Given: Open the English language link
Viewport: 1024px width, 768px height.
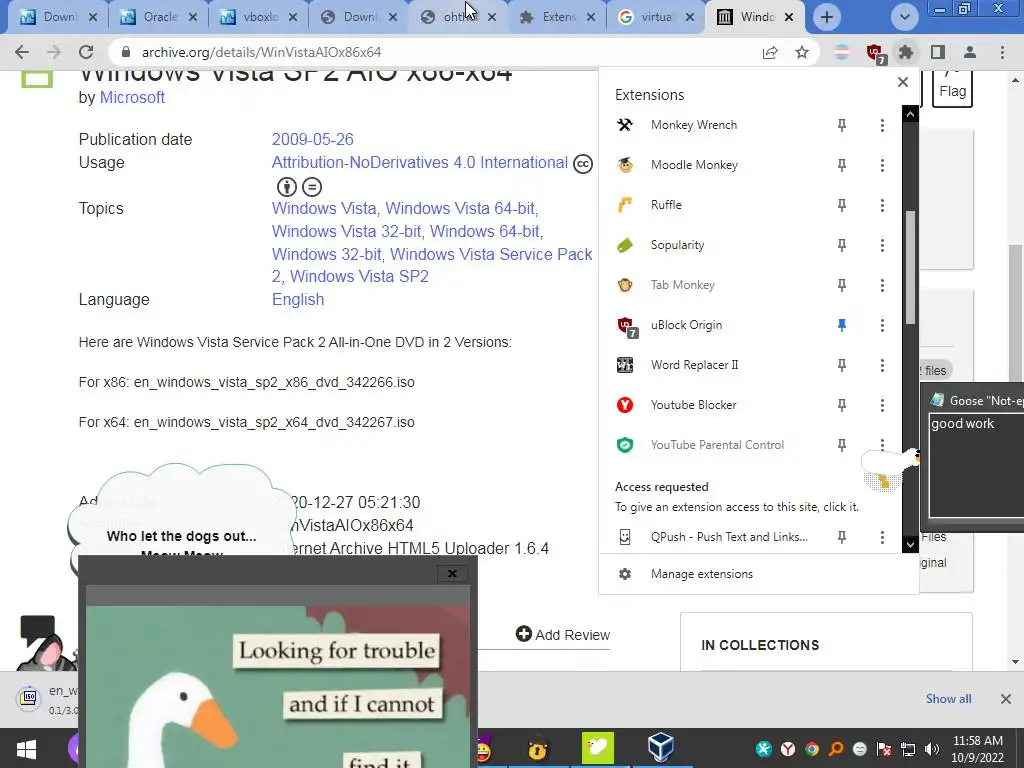Looking at the screenshot, I should (298, 299).
